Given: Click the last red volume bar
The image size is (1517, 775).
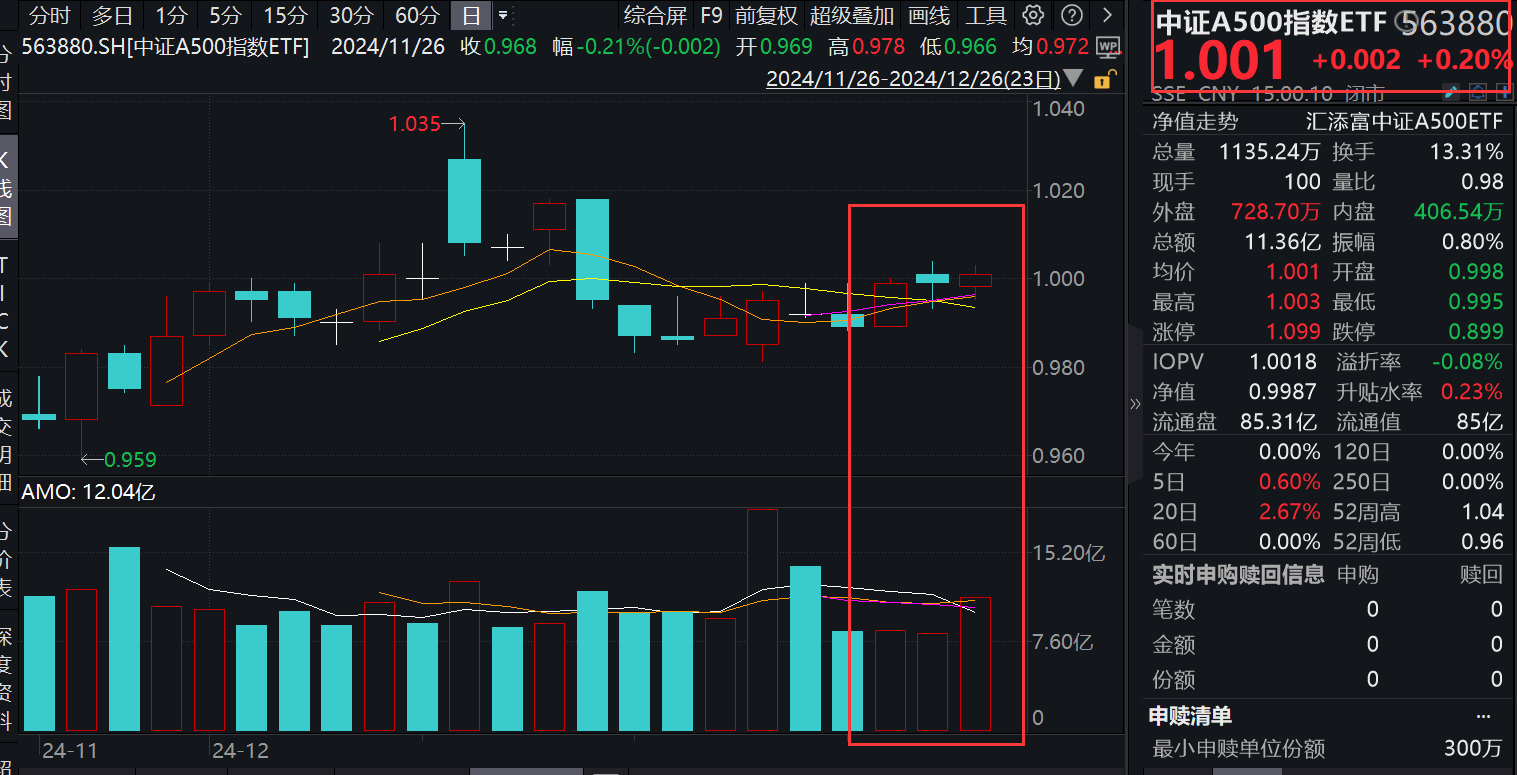Looking at the screenshot, I should [x=975, y=664].
